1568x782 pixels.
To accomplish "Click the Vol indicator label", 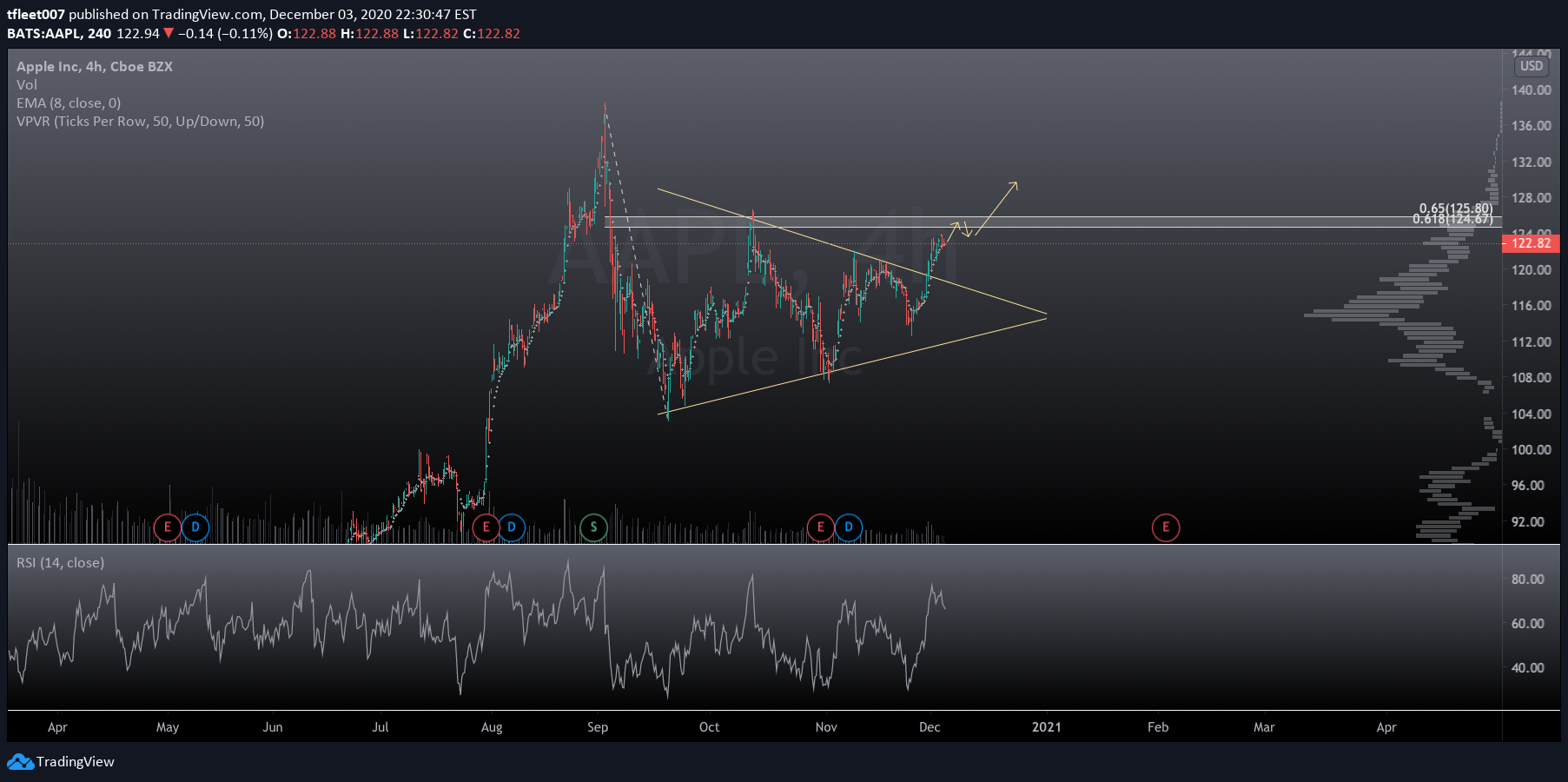I will point(27,85).
